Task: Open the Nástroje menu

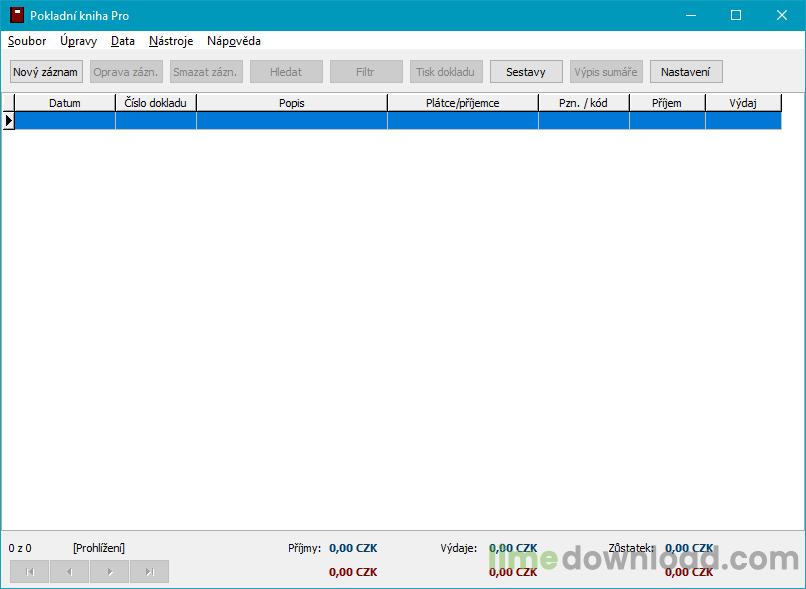Action: [171, 41]
